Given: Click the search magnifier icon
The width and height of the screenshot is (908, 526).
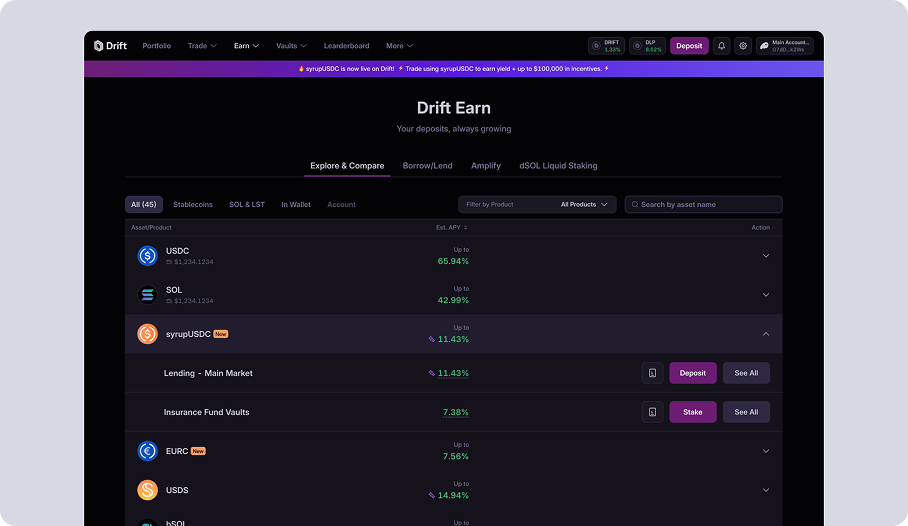Looking at the screenshot, I should point(635,204).
